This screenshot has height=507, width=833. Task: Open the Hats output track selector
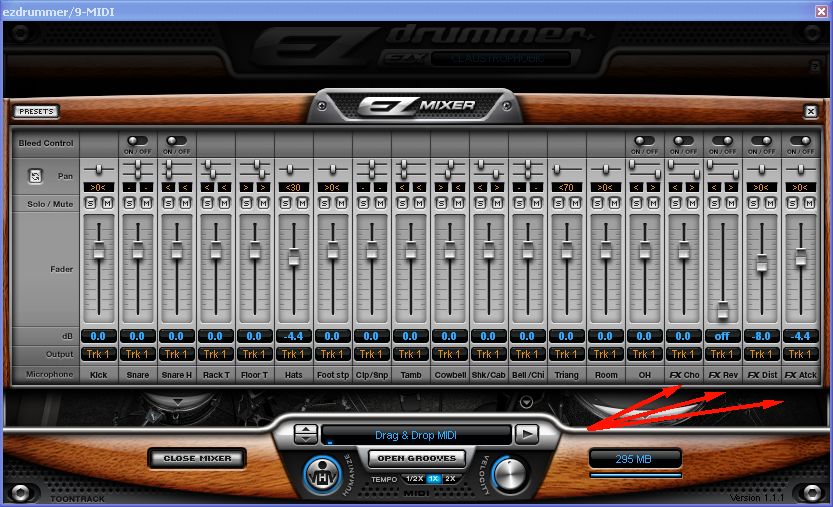(x=293, y=354)
